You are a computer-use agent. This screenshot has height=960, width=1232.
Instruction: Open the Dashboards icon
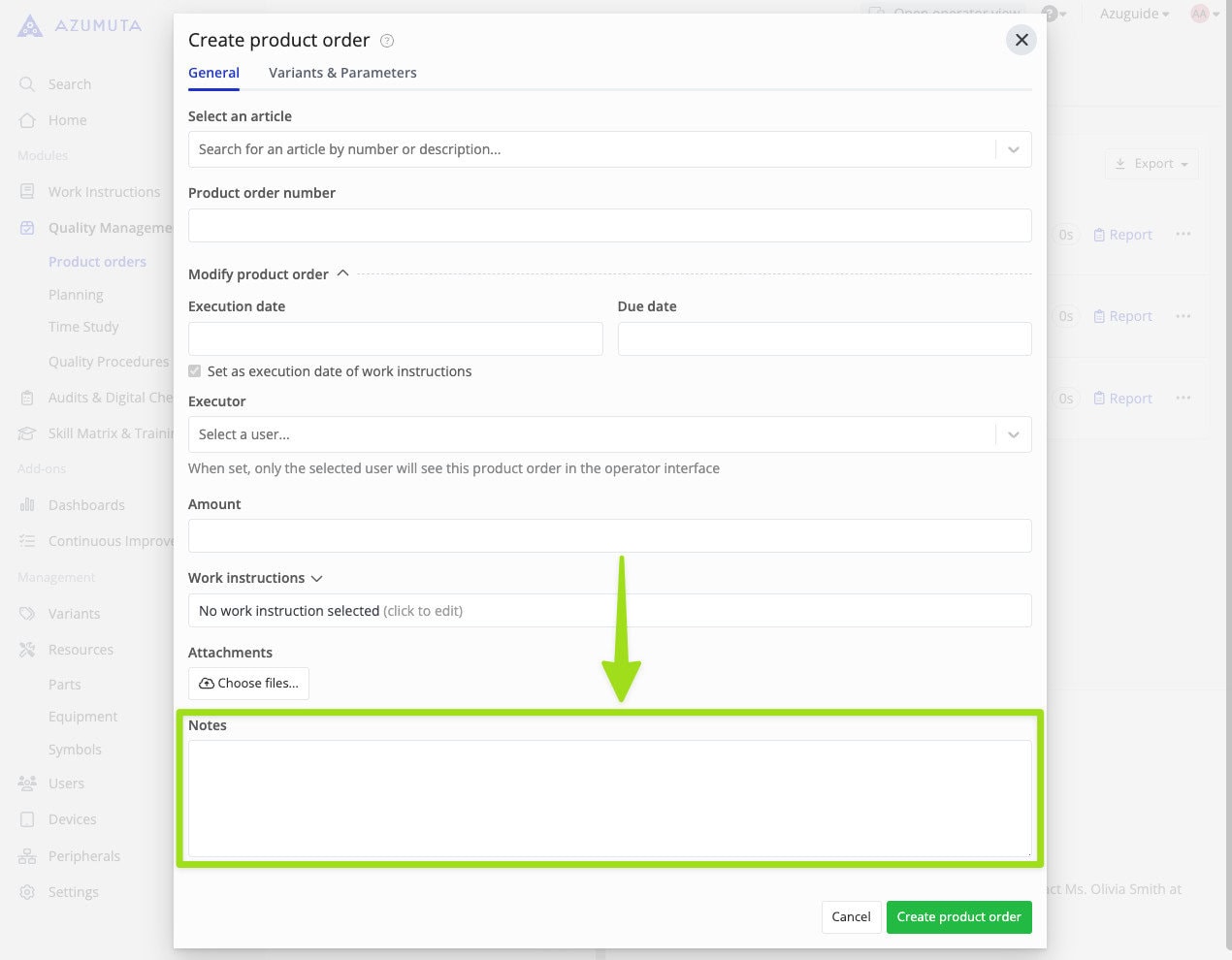[x=26, y=504]
